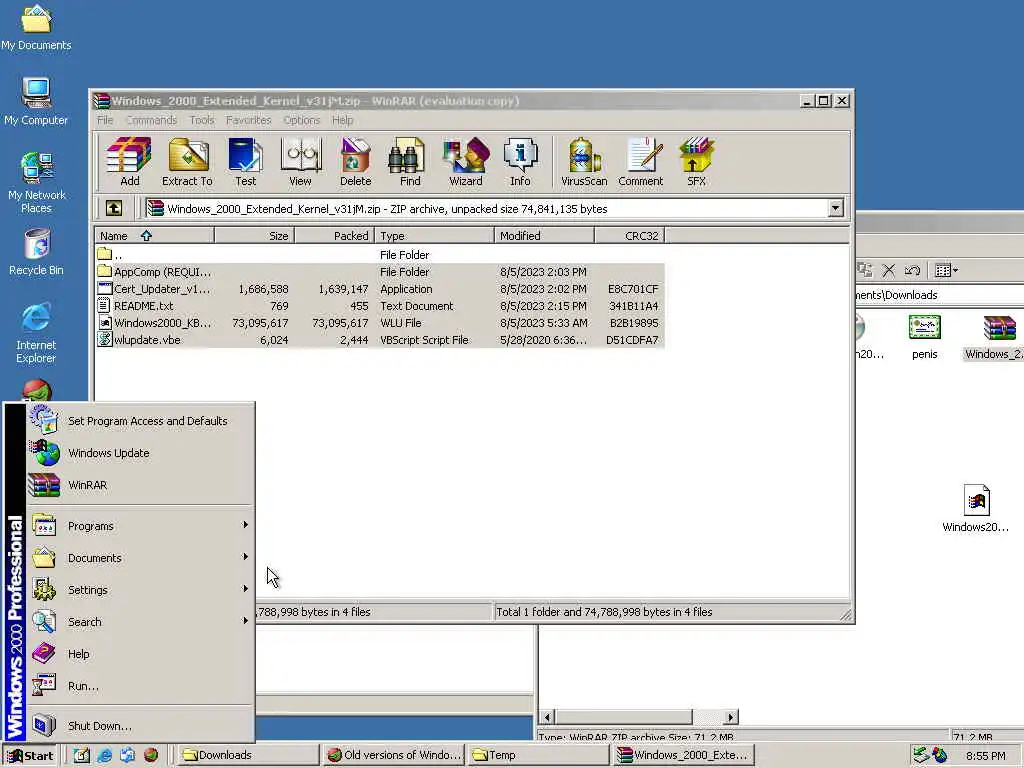The height and width of the screenshot is (768, 1024).
Task: Open the Options menu
Action: (301, 120)
